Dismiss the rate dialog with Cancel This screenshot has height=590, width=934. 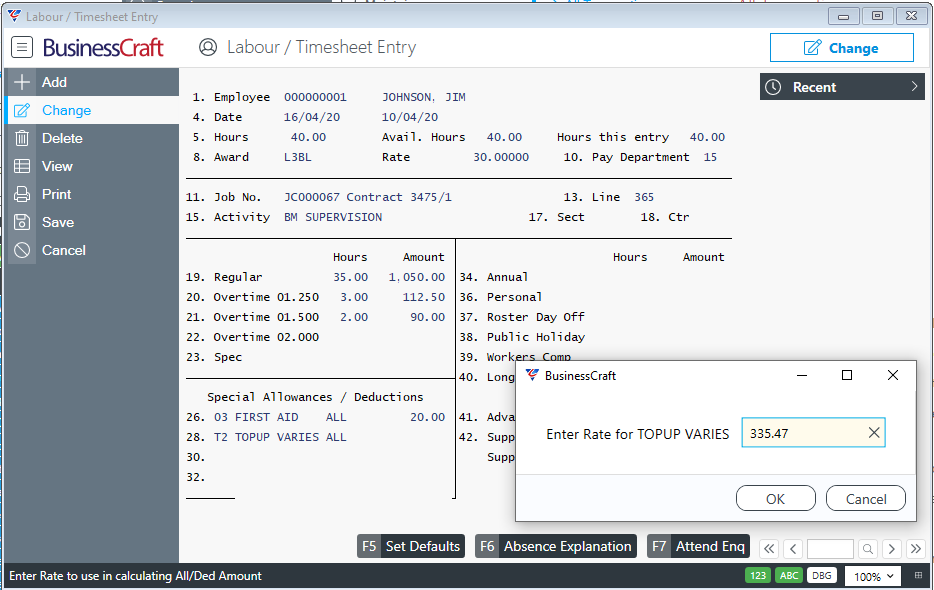click(x=866, y=498)
